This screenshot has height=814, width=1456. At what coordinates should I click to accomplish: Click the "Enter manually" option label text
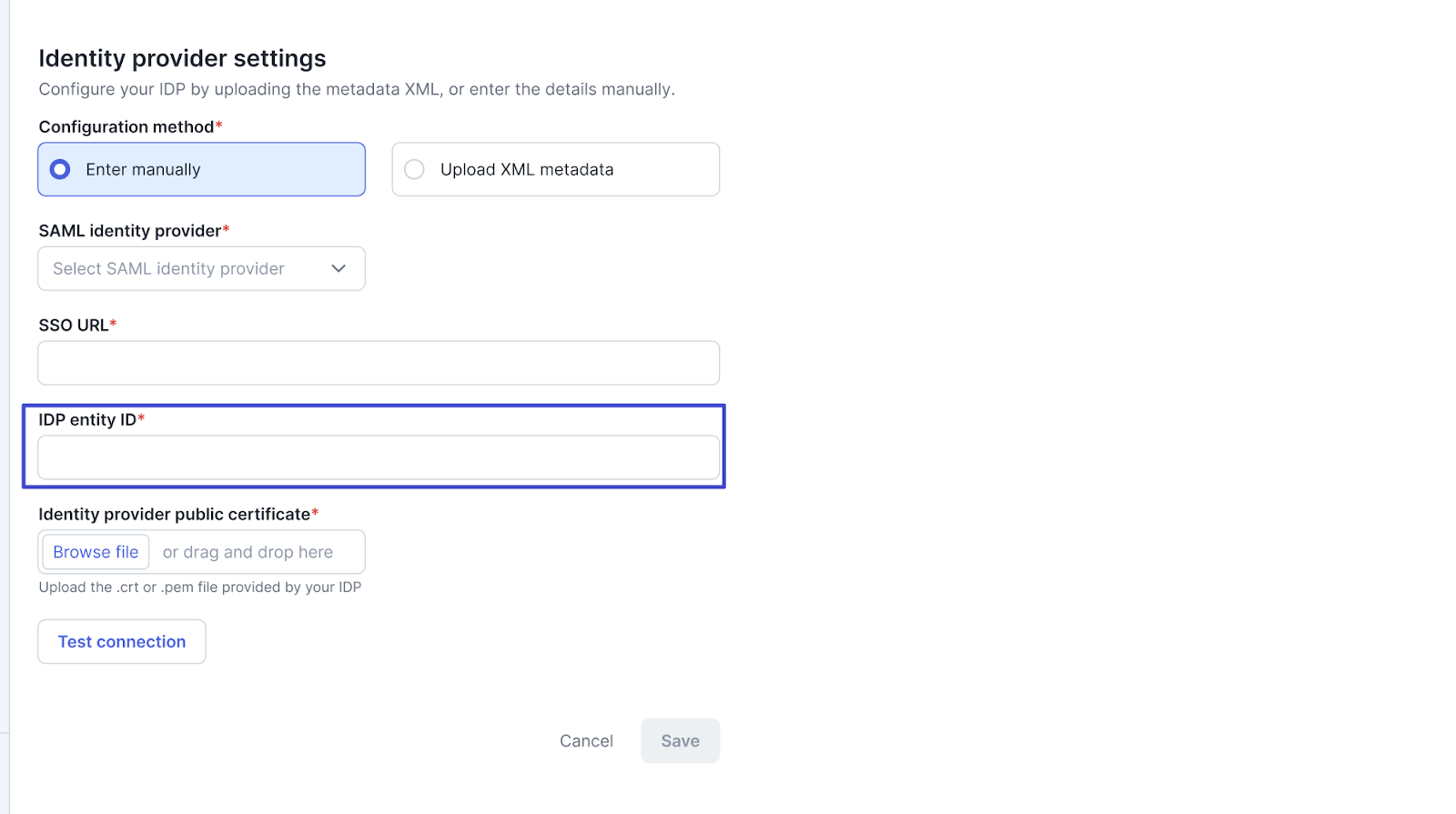[143, 169]
